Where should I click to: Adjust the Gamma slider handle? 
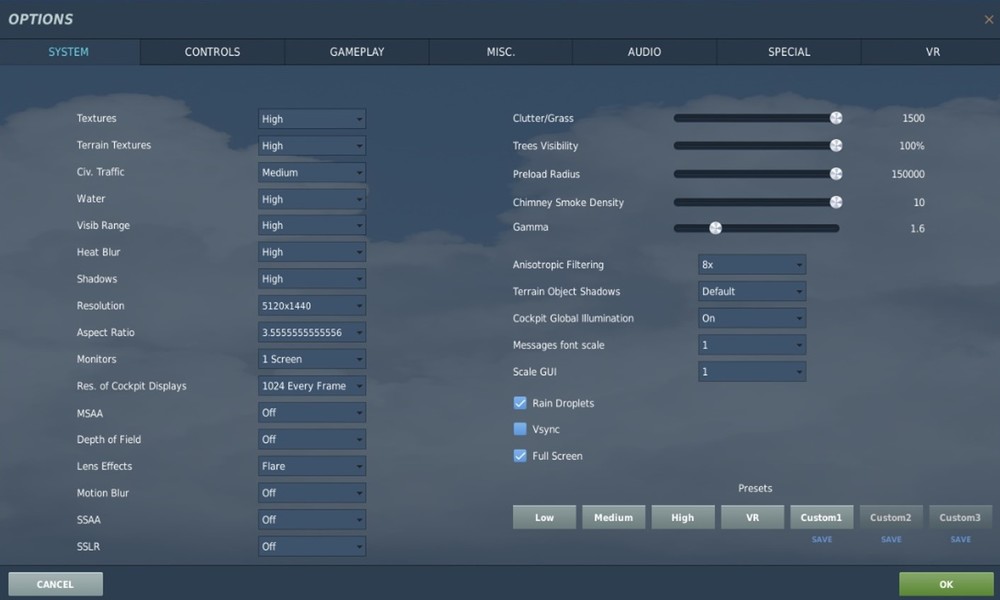716,227
